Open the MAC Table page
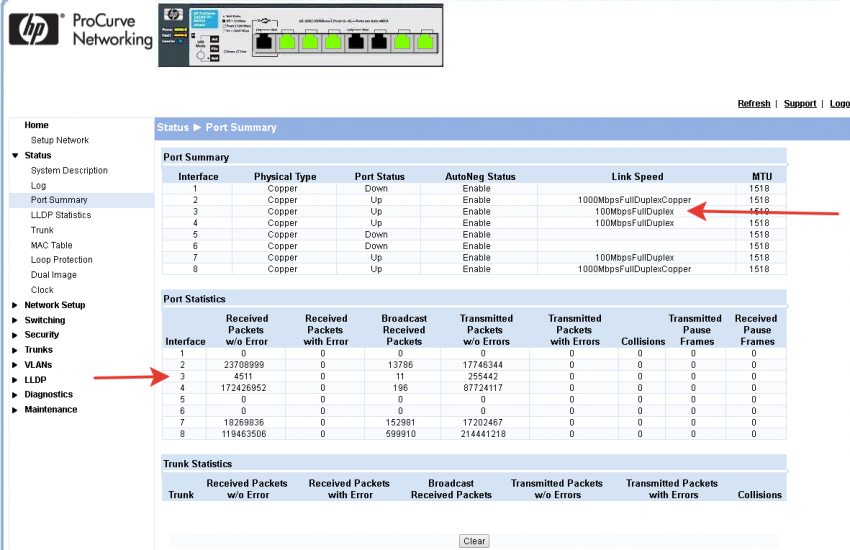Image resolution: width=850 pixels, height=550 pixels. 51,245
